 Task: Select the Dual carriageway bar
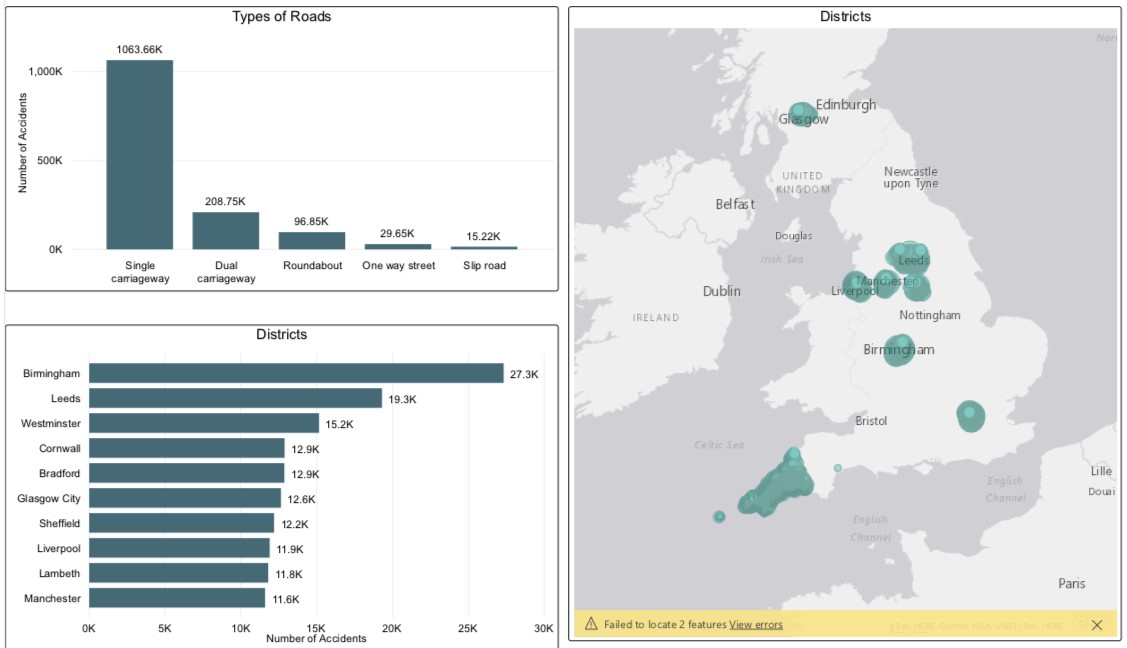tap(226, 231)
